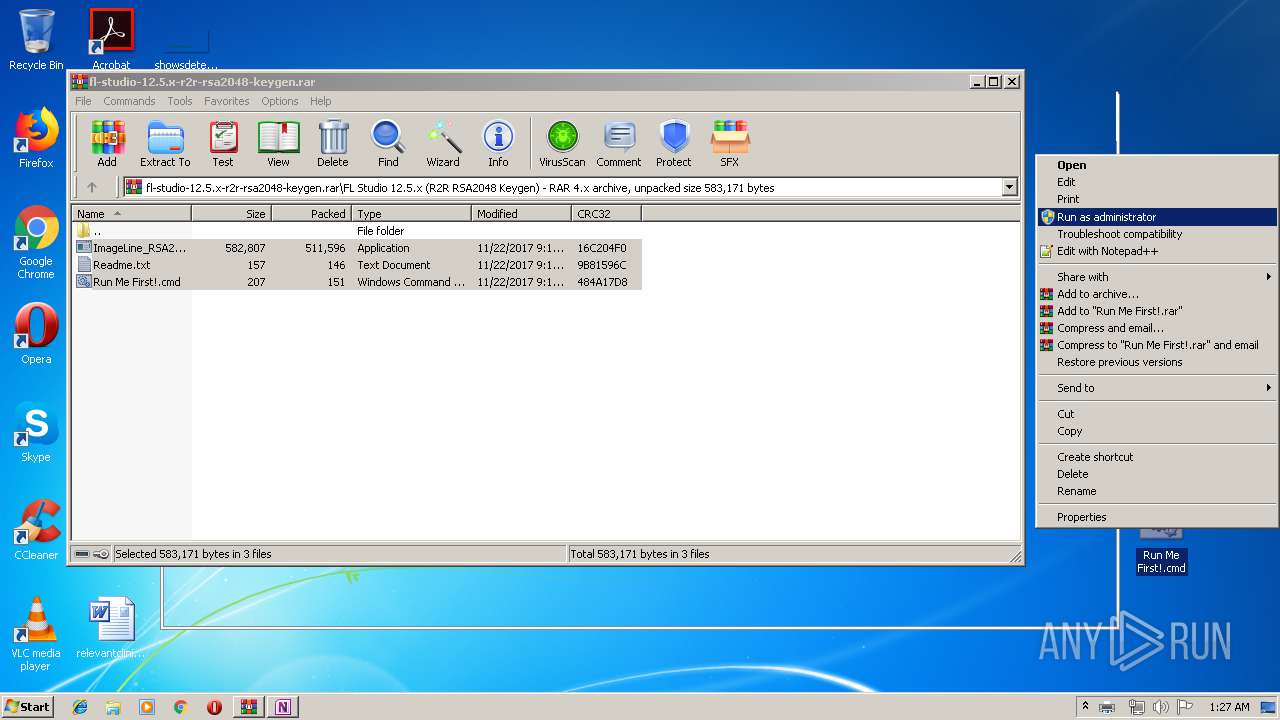Click the Start button
1280x720 pixels.
point(27,707)
